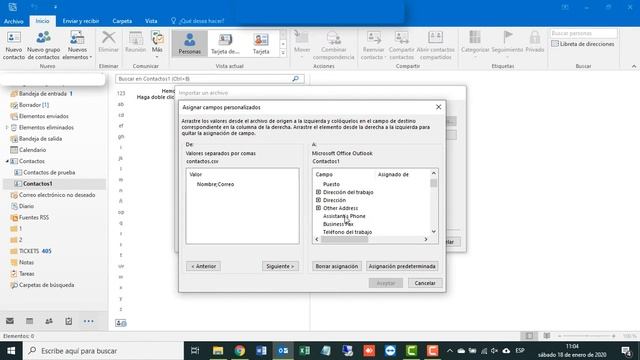640x360 pixels.
Task: Expand the Other Address field
Action: pyautogui.click(x=318, y=208)
